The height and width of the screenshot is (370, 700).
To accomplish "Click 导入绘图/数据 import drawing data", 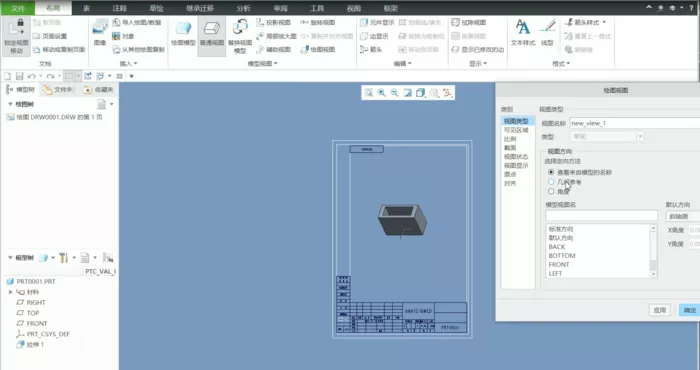I will coord(137,22).
